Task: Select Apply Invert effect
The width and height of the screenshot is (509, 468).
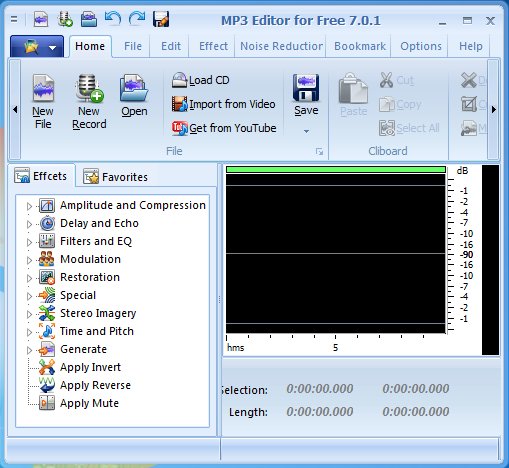Action: coord(91,367)
